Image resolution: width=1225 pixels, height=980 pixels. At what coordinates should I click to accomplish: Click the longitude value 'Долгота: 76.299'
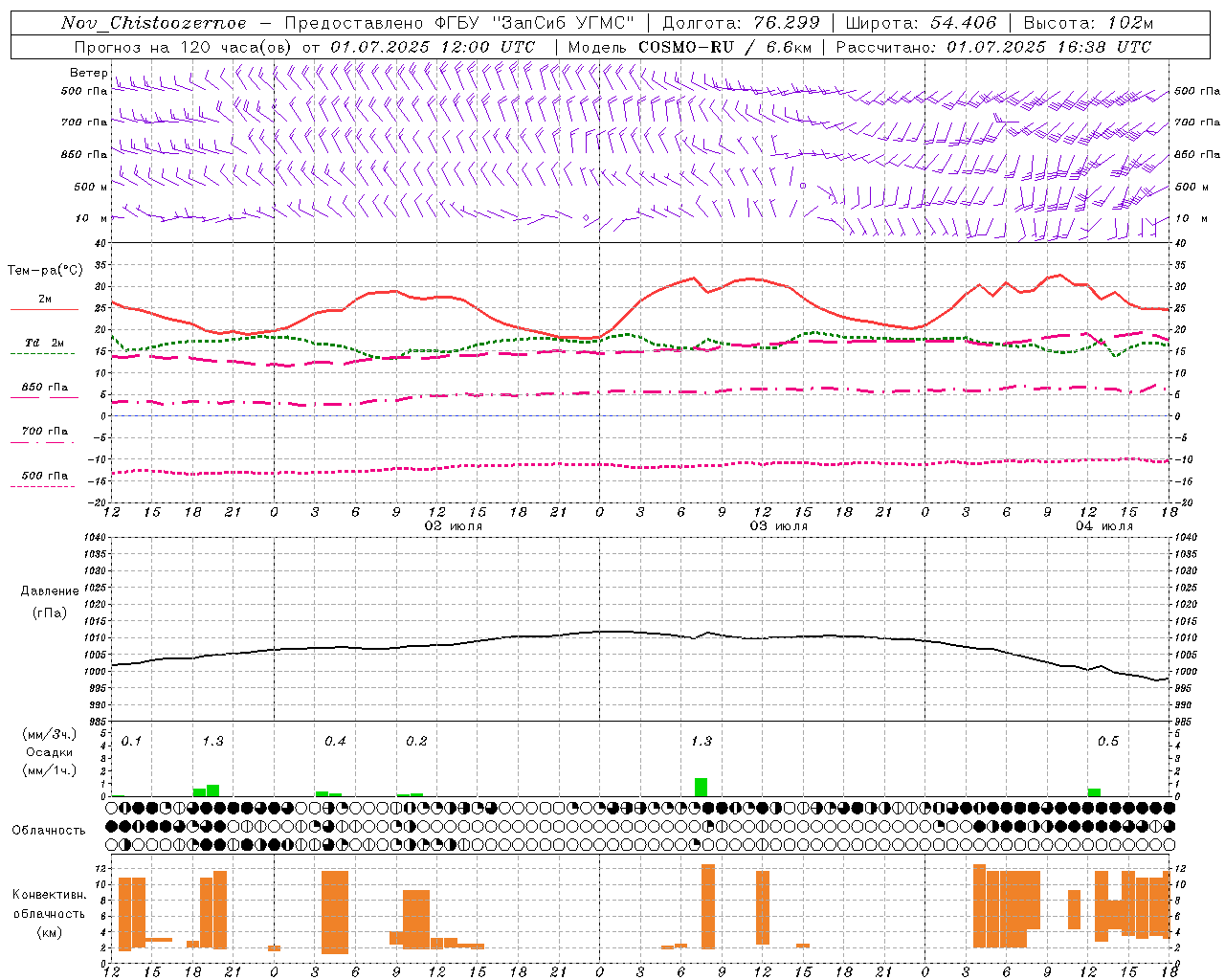point(741,23)
